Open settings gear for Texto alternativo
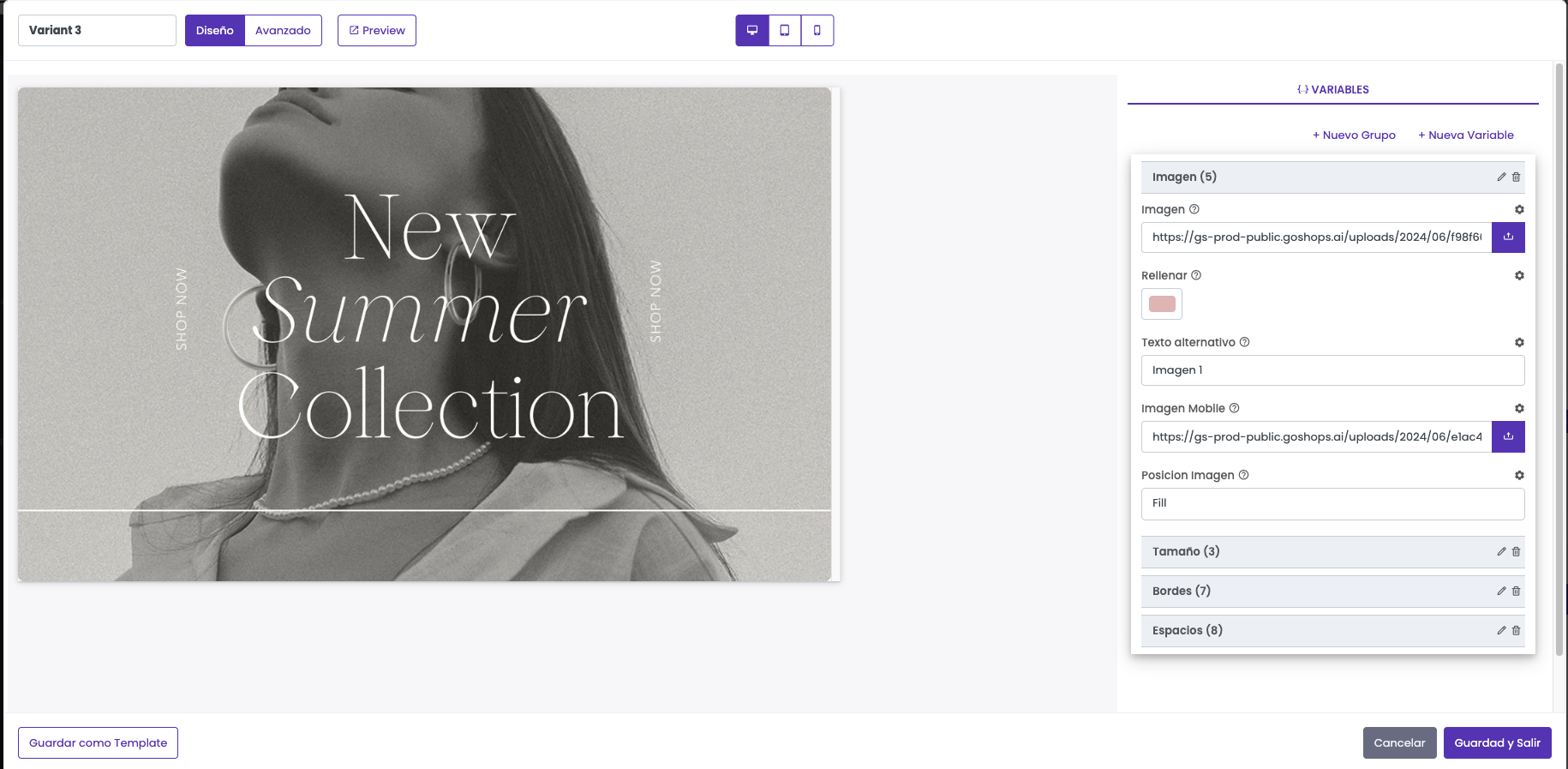Image resolution: width=1568 pixels, height=769 pixels. click(1519, 343)
